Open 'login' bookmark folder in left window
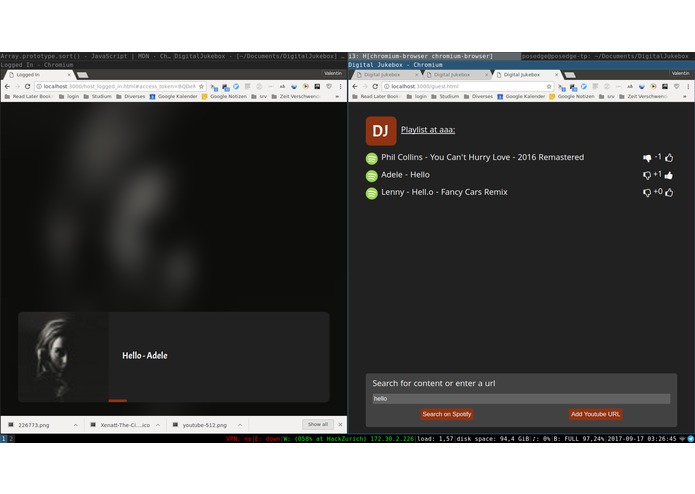695x494 pixels. pos(69,96)
